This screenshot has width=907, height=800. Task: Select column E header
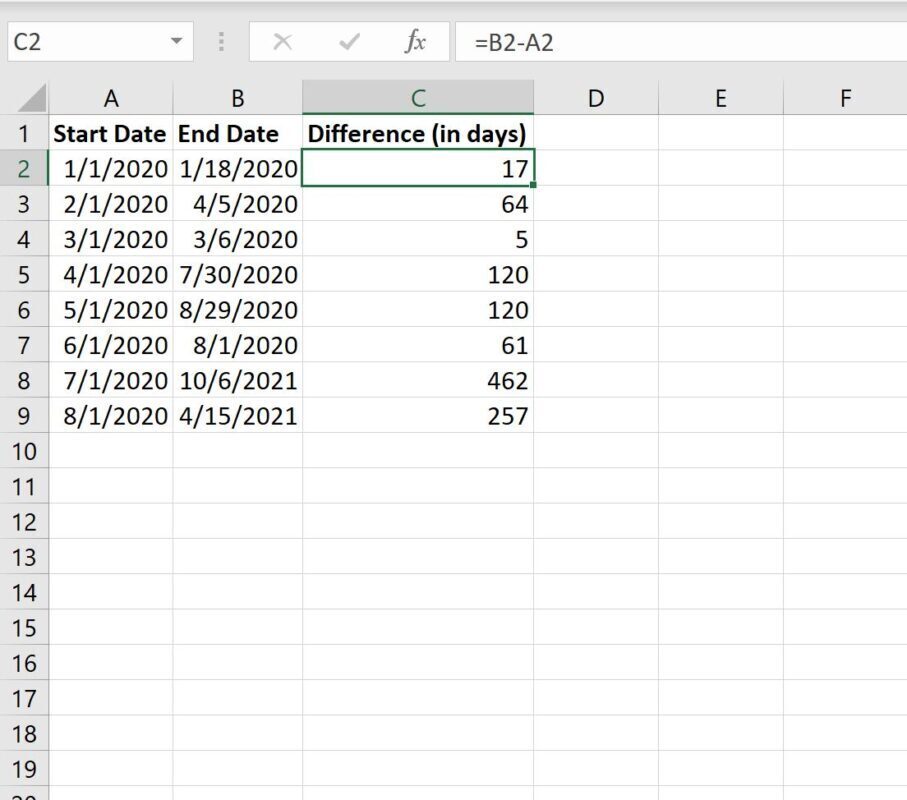pyautogui.click(x=721, y=98)
